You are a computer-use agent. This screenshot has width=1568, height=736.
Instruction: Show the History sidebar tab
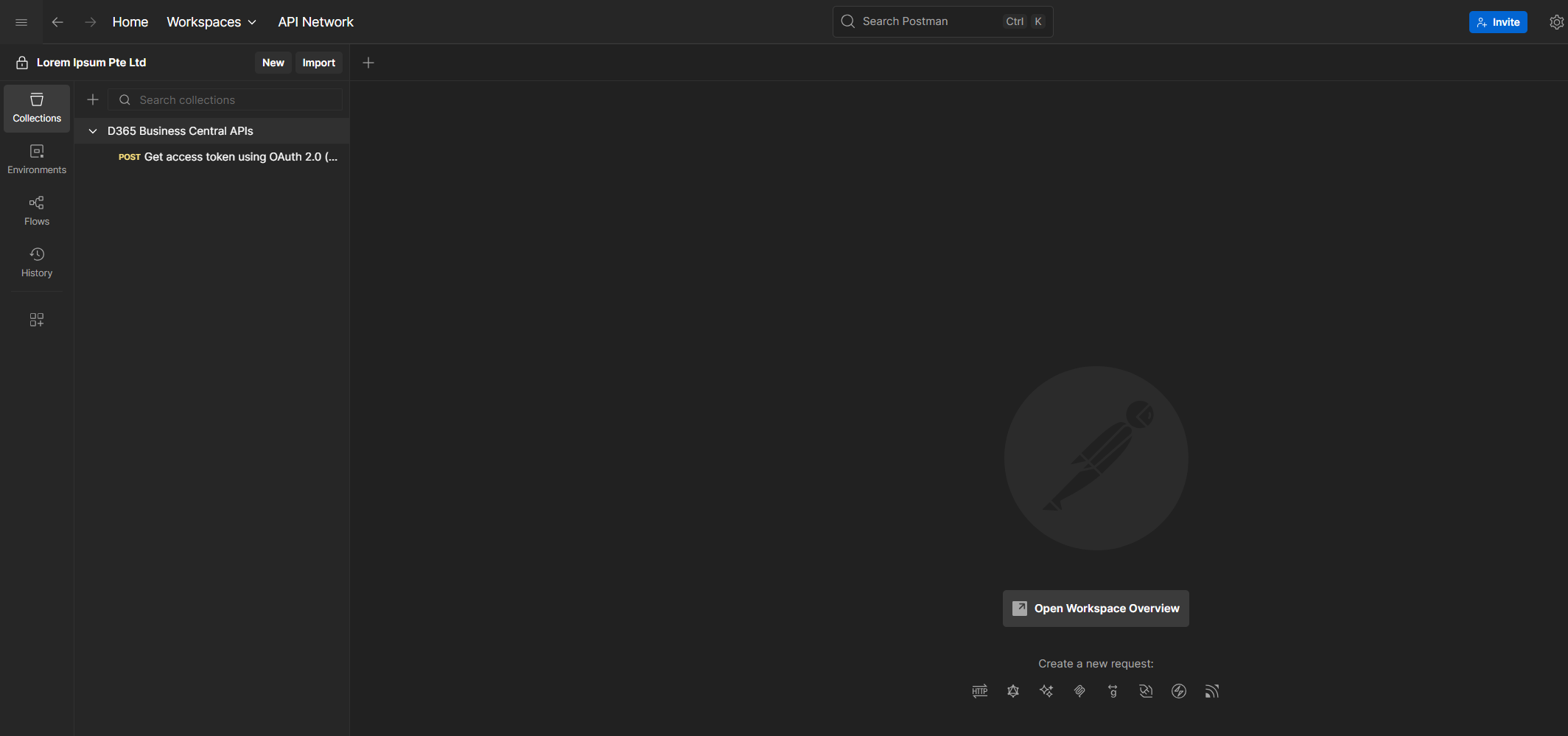[37, 263]
